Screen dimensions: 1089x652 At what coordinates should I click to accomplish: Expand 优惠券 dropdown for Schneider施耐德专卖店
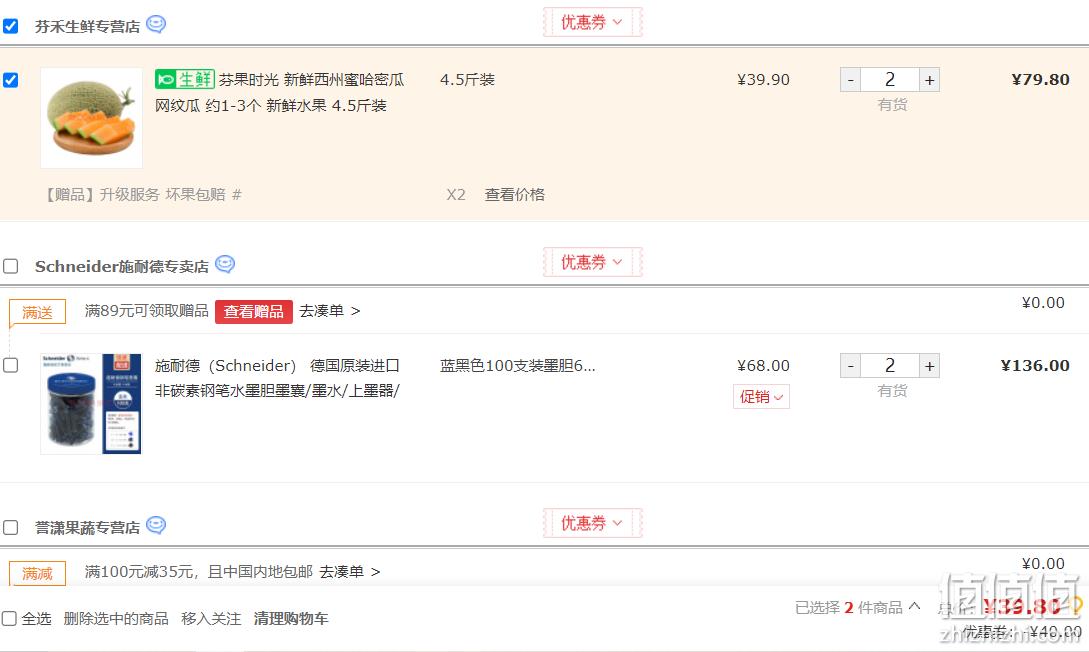(592, 262)
